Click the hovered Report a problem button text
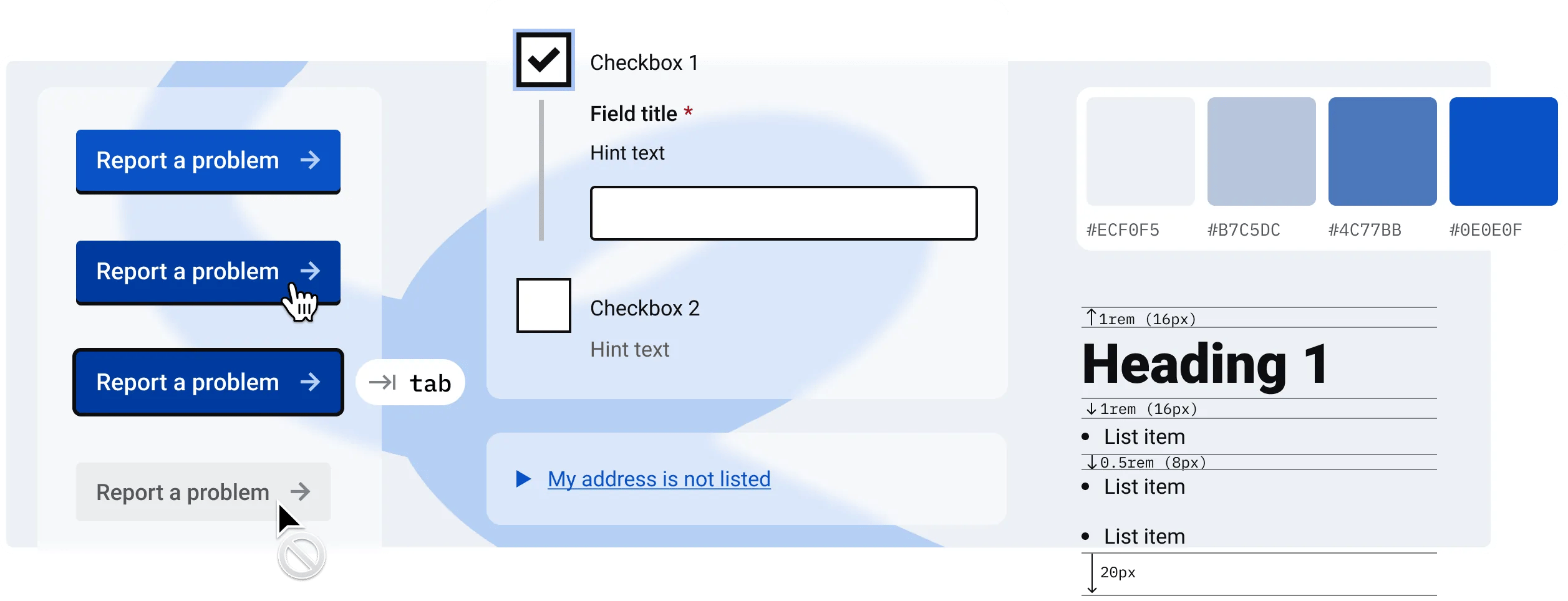 coord(187,272)
